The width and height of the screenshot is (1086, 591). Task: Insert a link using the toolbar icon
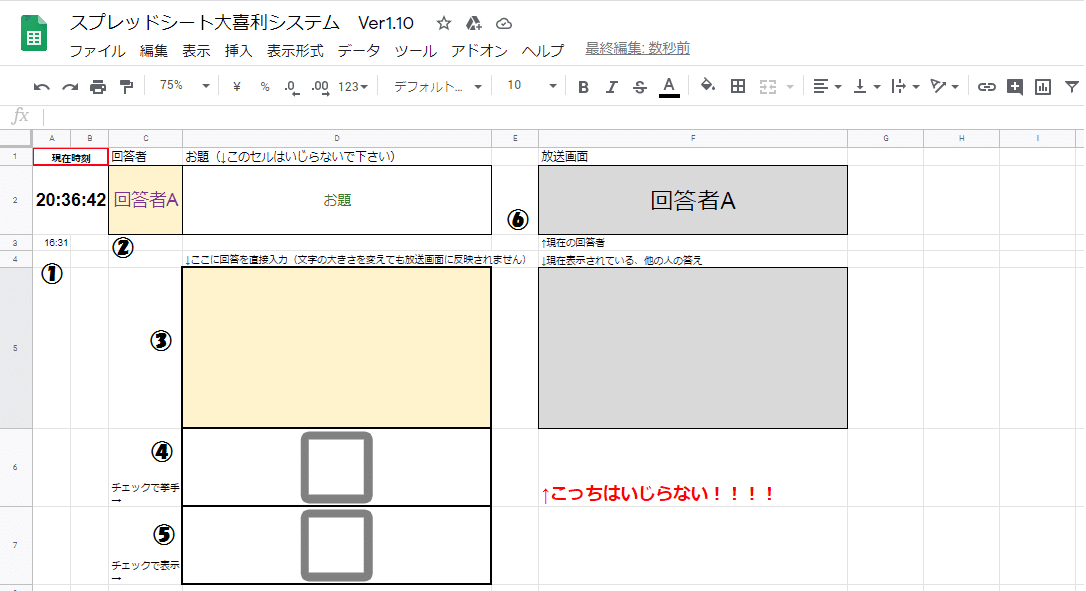(x=986, y=87)
